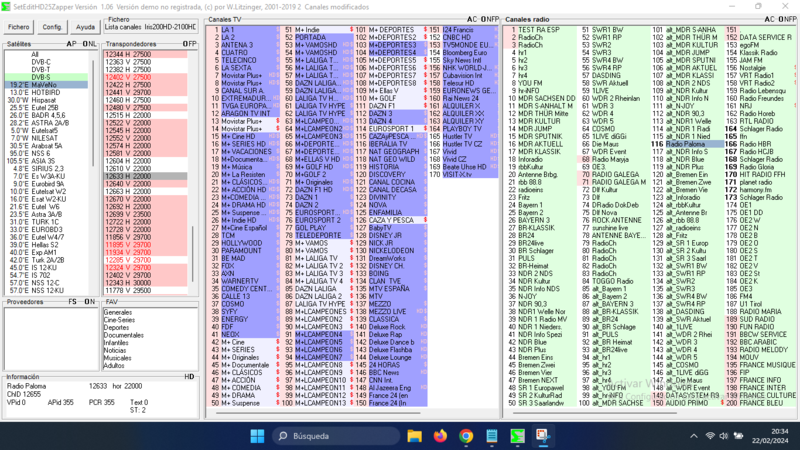Select TV channel Bloomberg Euro

click(463, 53)
